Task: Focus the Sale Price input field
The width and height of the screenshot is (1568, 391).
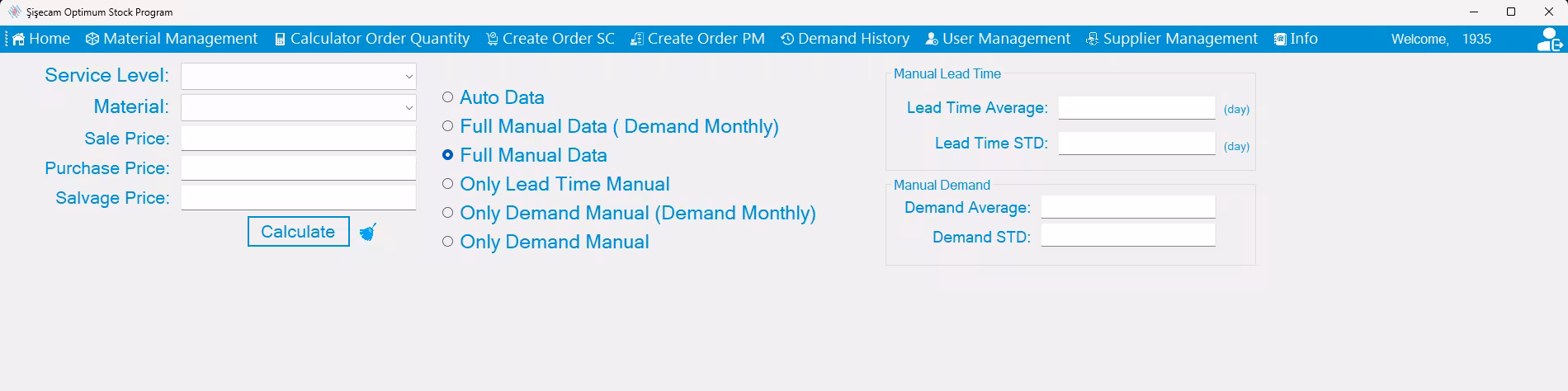Action: tap(299, 139)
